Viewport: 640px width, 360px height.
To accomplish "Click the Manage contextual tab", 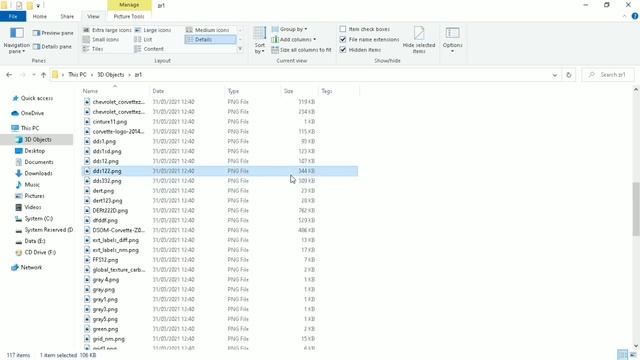I will point(129,5).
